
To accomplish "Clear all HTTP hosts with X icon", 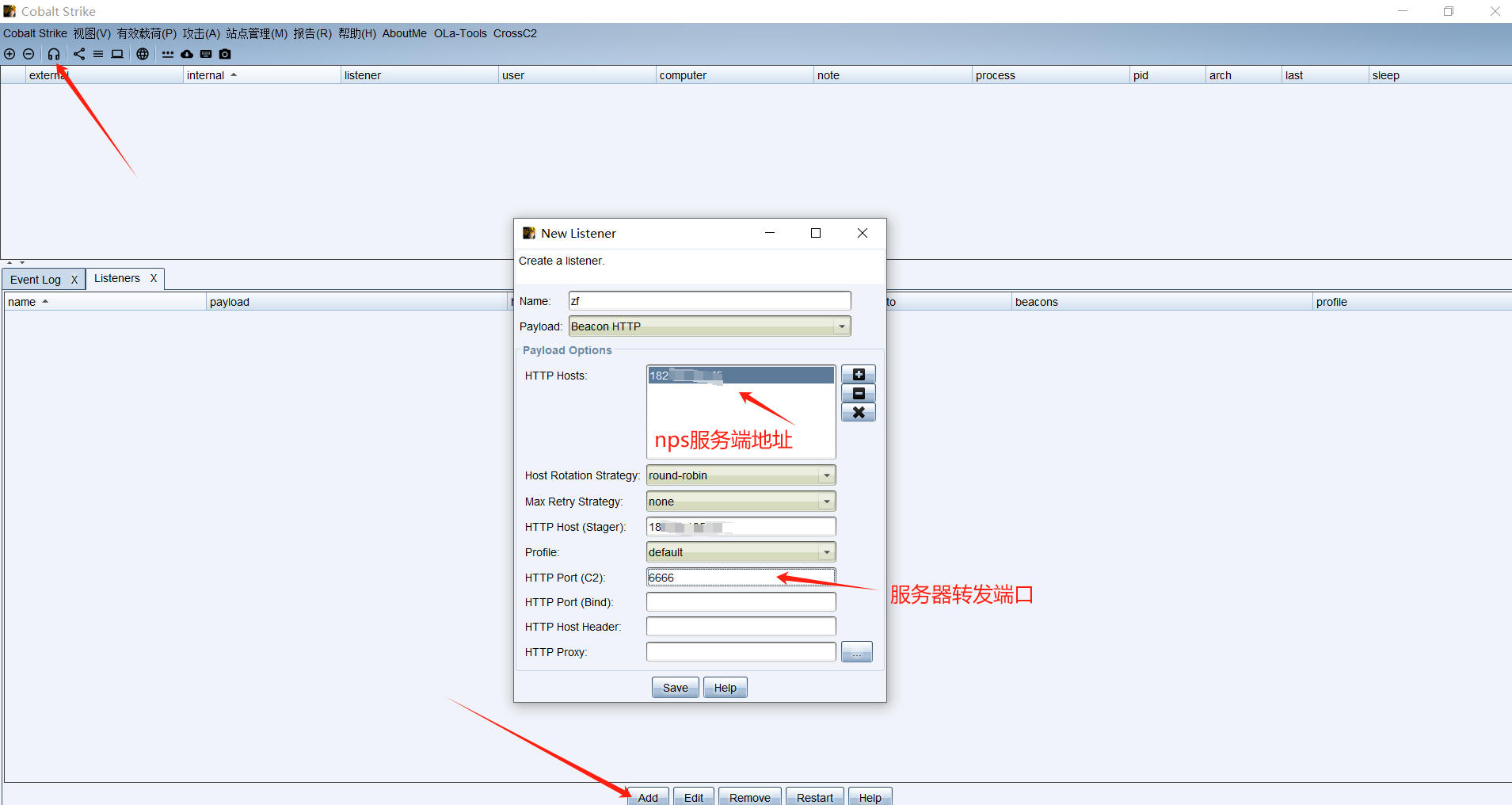I will 859,412.
